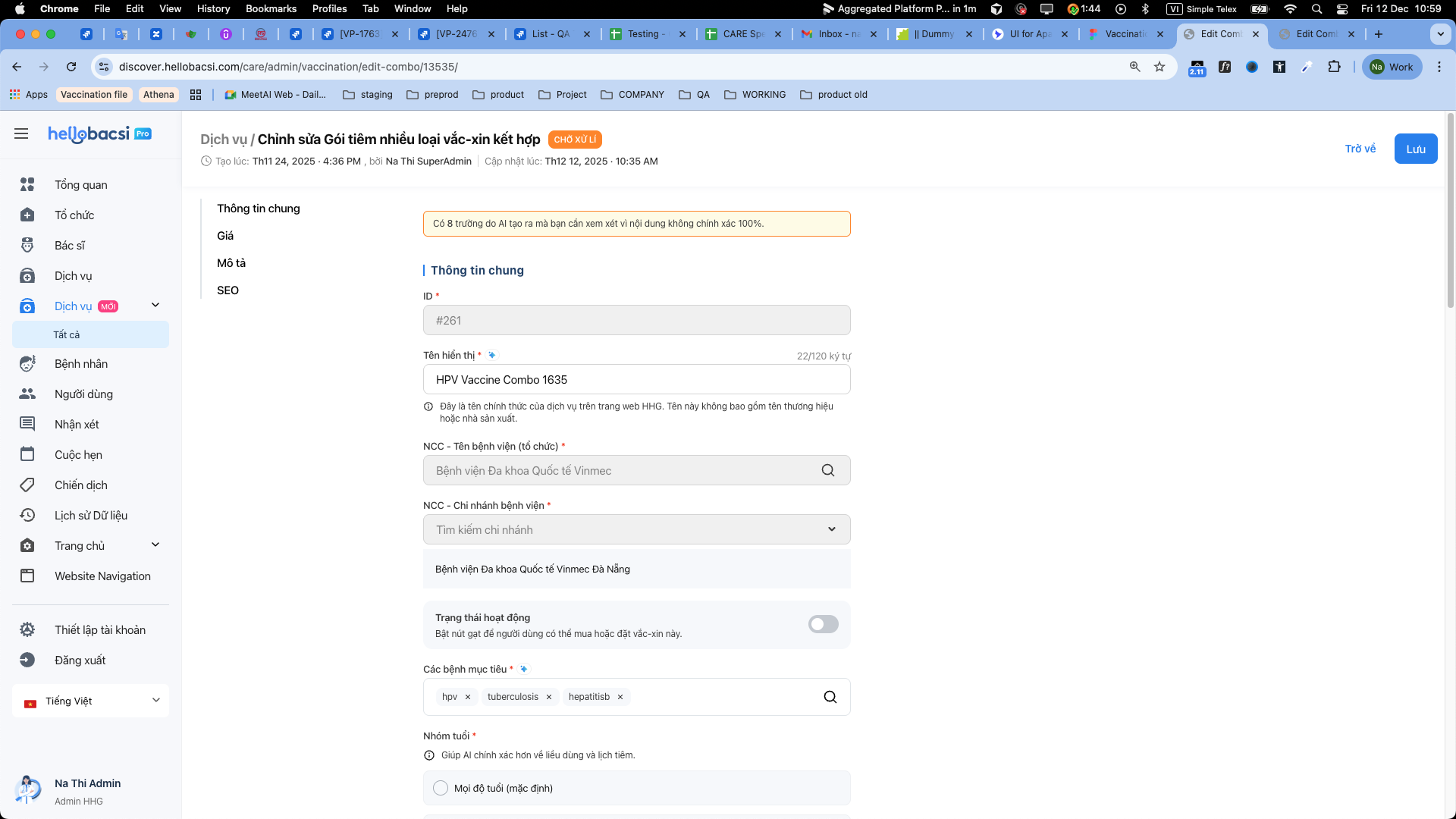The width and height of the screenshot is (1456, 819).
Task: Select the Mọi độ tuổi radio button
Action: click(x=441, y=788)
